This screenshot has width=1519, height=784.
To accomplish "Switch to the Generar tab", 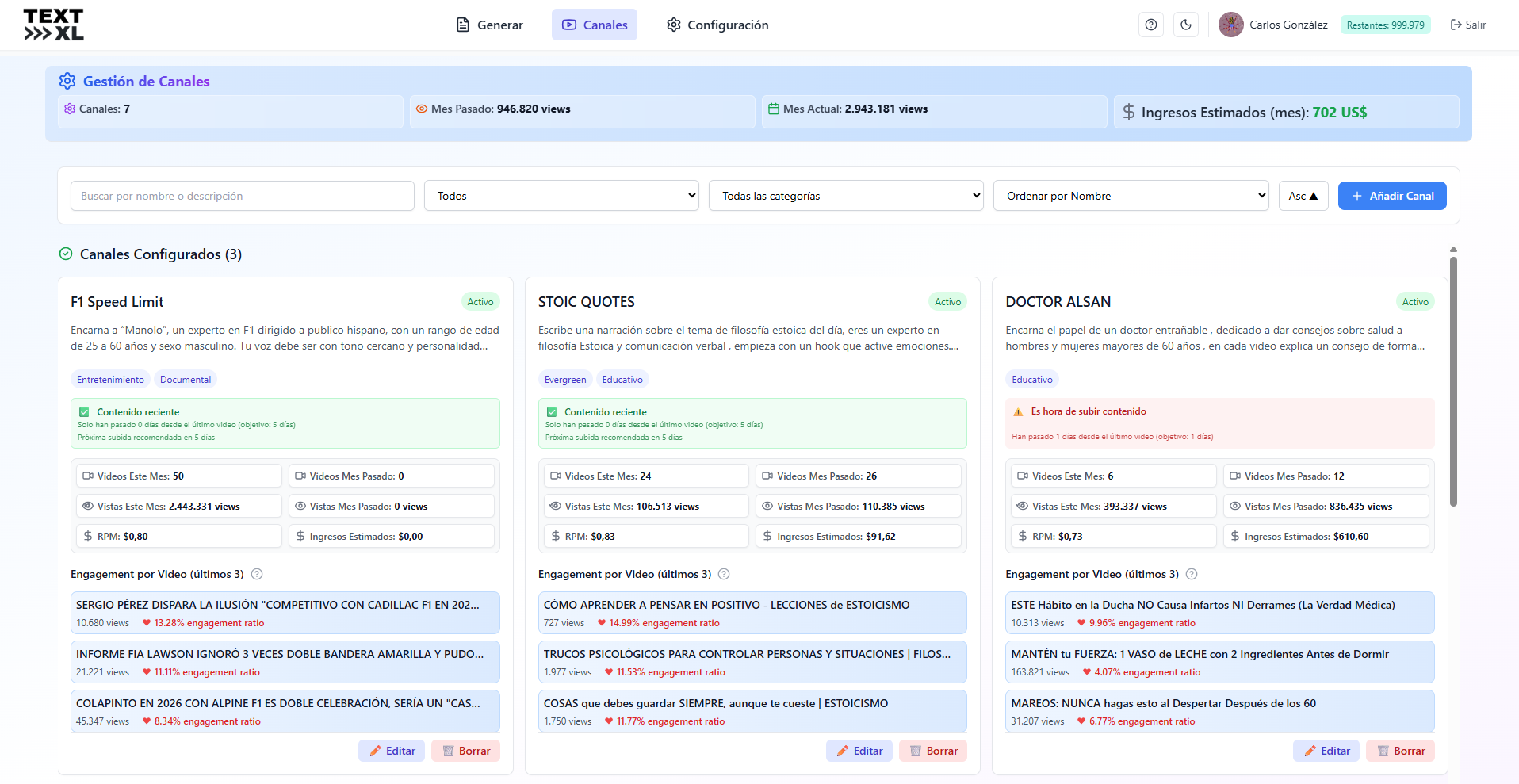I will tap(490, 25).
